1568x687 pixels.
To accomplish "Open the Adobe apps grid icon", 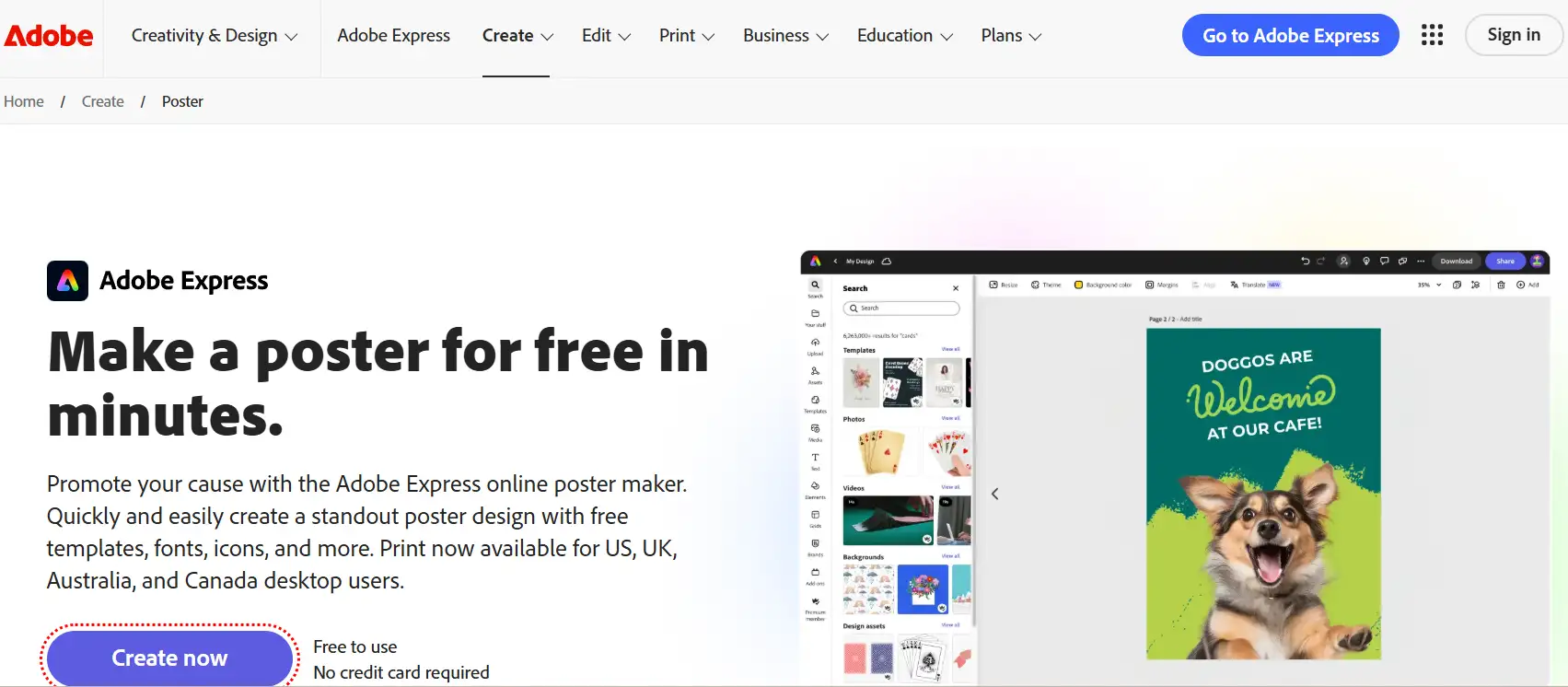I will [1432, 35].
